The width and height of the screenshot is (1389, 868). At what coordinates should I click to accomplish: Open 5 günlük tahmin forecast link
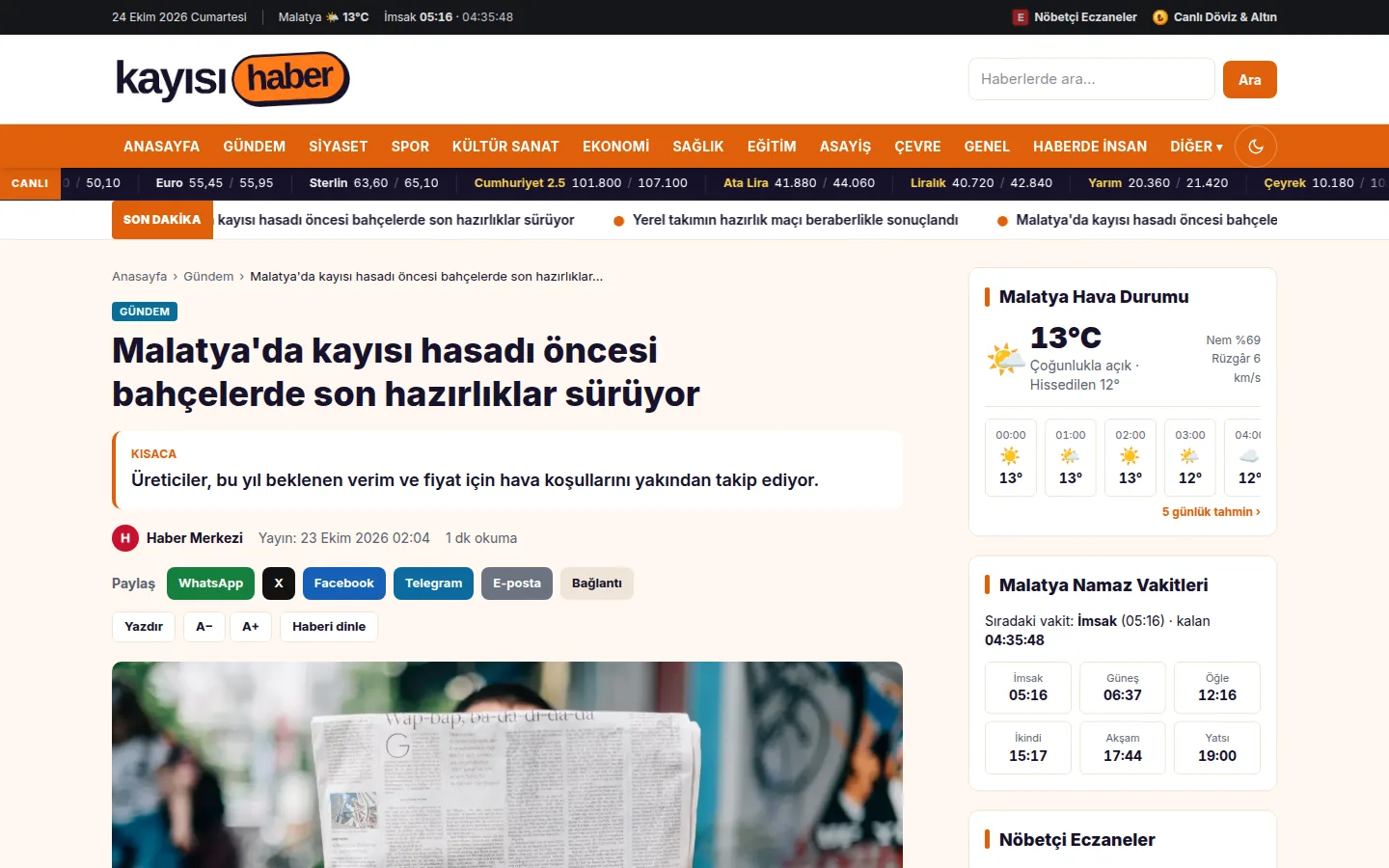(1211, 512)
